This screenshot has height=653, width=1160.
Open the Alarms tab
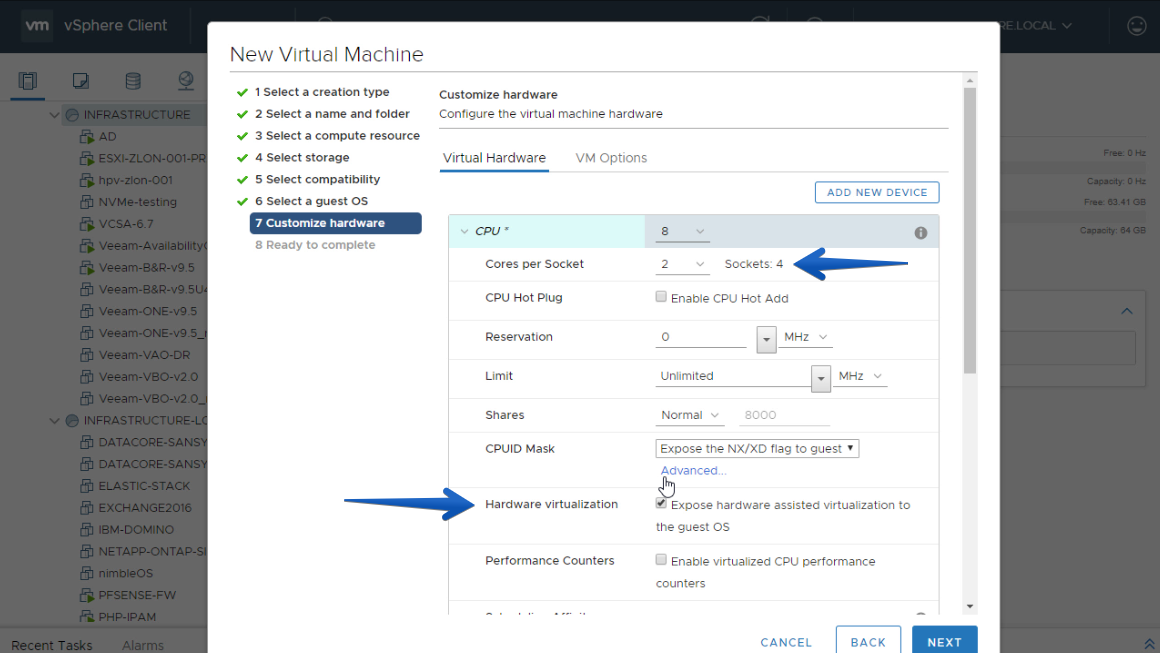143,645
